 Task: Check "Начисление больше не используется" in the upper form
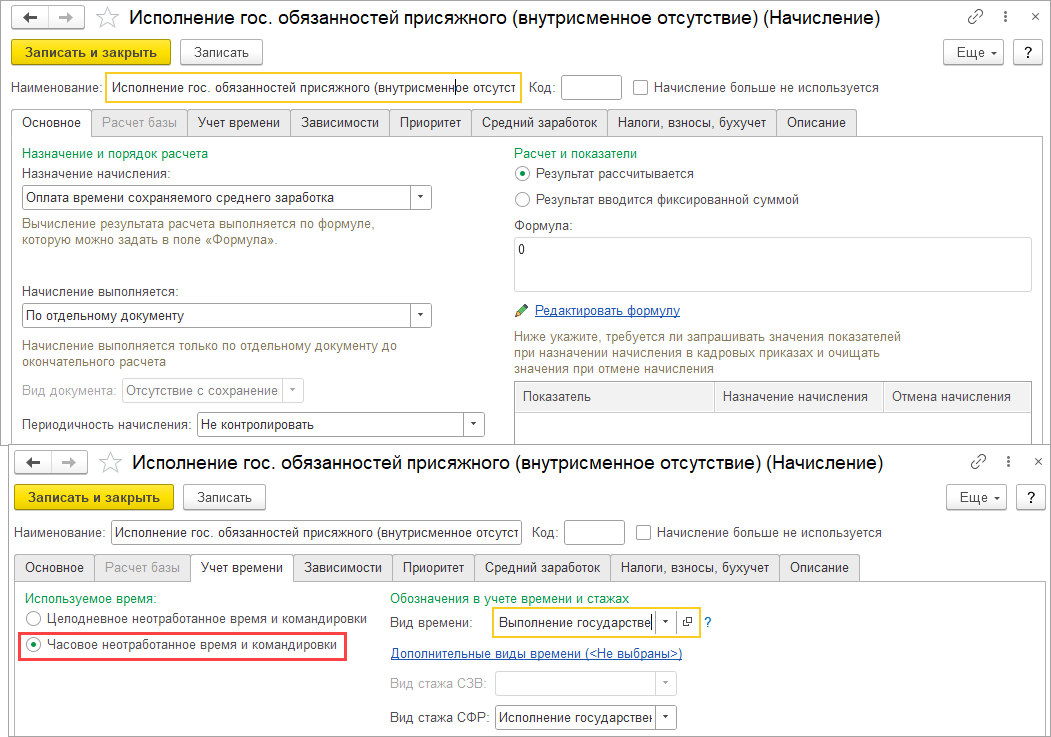pos(641,88)
